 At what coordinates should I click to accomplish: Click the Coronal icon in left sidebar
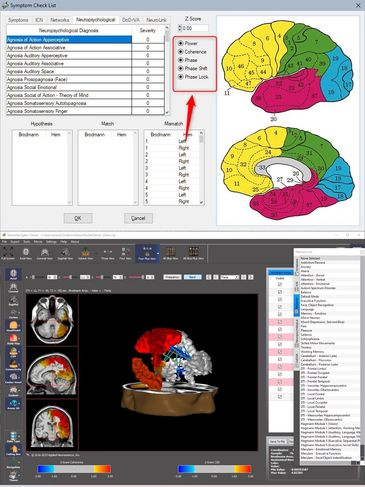13,288
